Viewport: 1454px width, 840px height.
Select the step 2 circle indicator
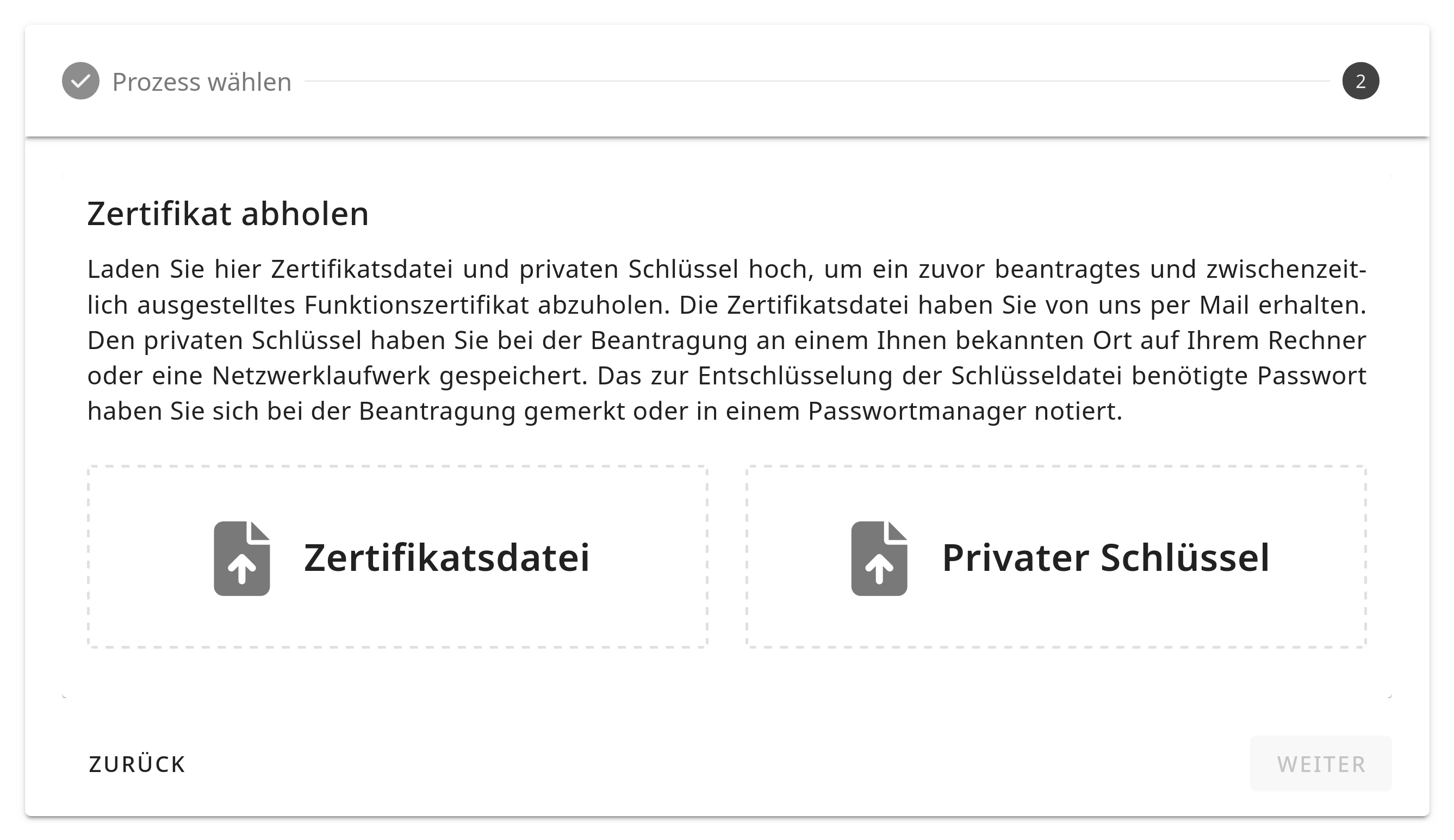click(x=1360, y=81)
